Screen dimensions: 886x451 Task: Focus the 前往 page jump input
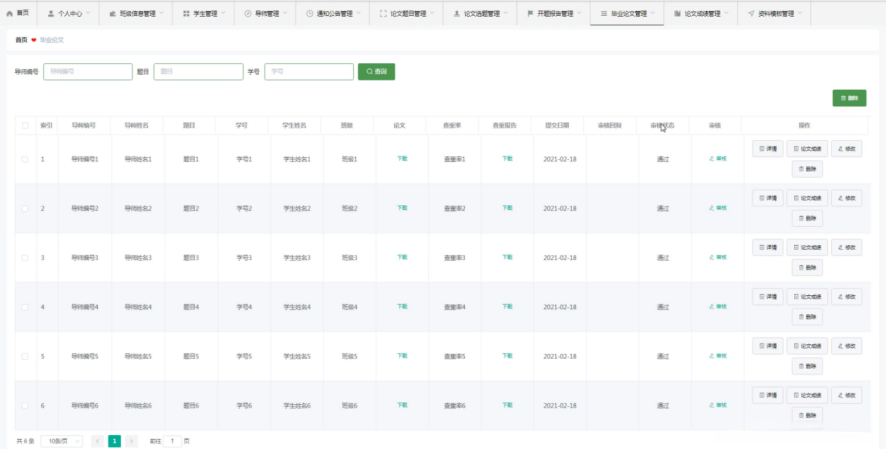coord(172,441)
